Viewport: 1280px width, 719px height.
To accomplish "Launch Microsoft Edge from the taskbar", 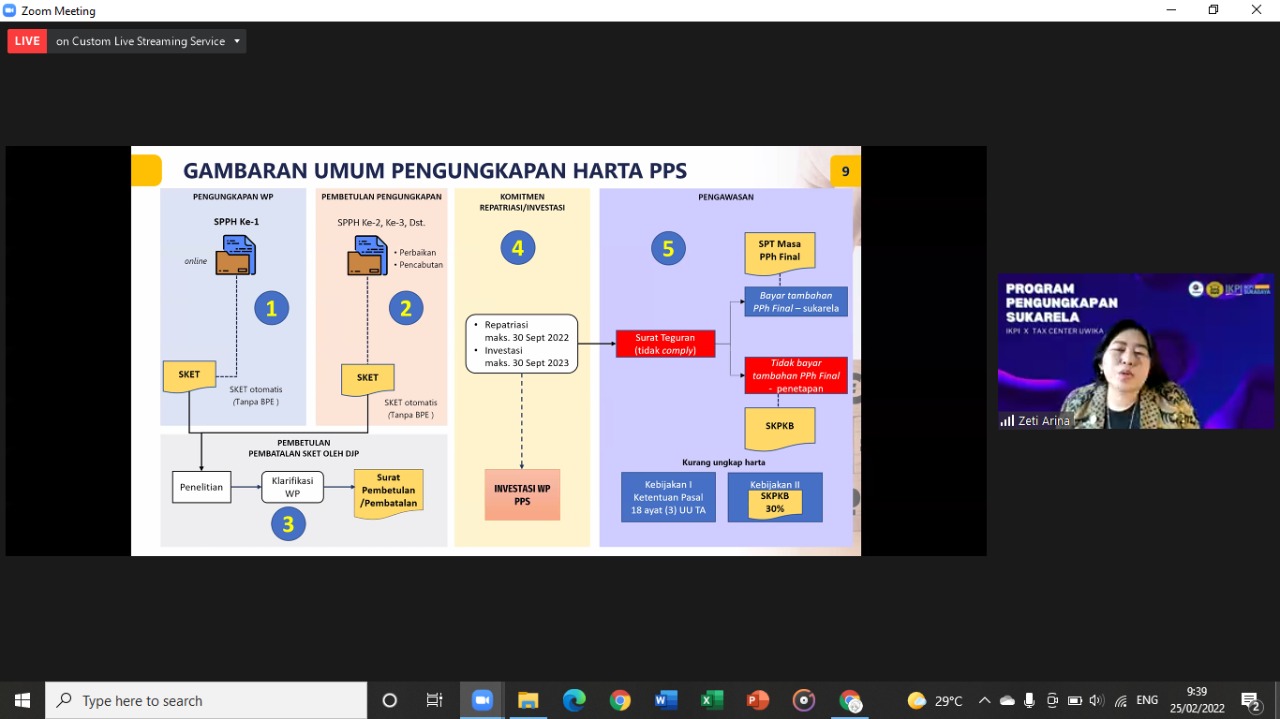I will [x=574, y=701].
